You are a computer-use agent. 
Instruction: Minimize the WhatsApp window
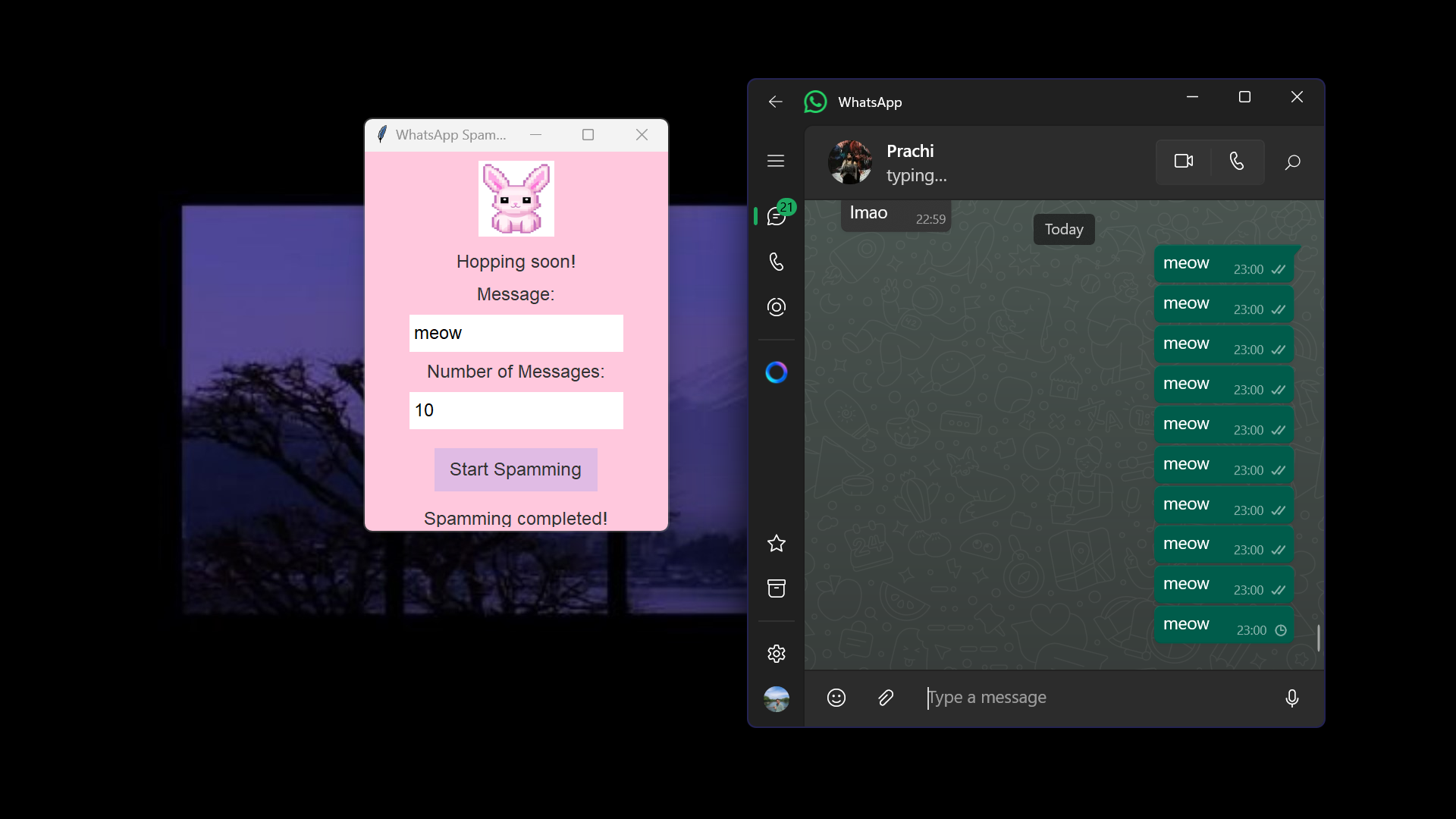click(x=1193, y=97)
